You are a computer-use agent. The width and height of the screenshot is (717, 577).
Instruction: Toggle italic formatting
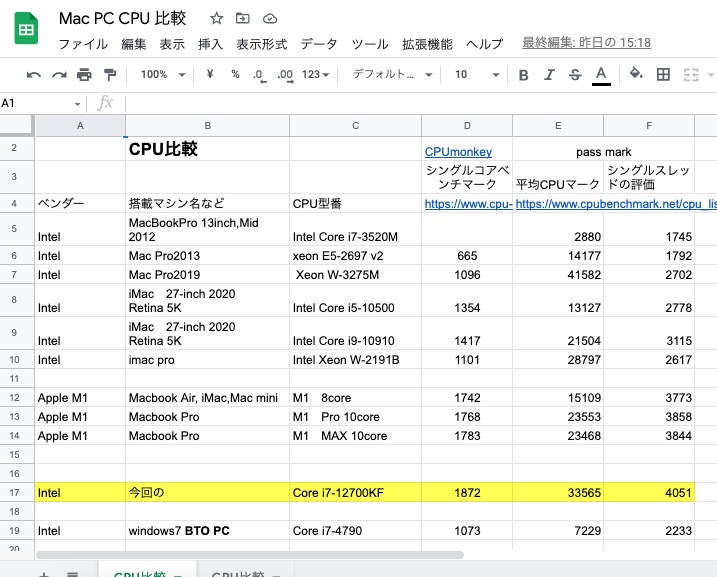[549, 75]
